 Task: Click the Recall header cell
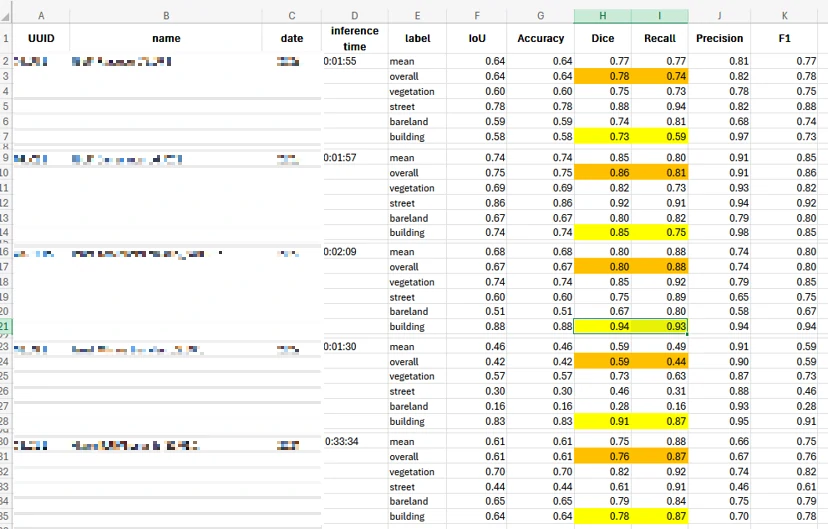coord(660,38)
